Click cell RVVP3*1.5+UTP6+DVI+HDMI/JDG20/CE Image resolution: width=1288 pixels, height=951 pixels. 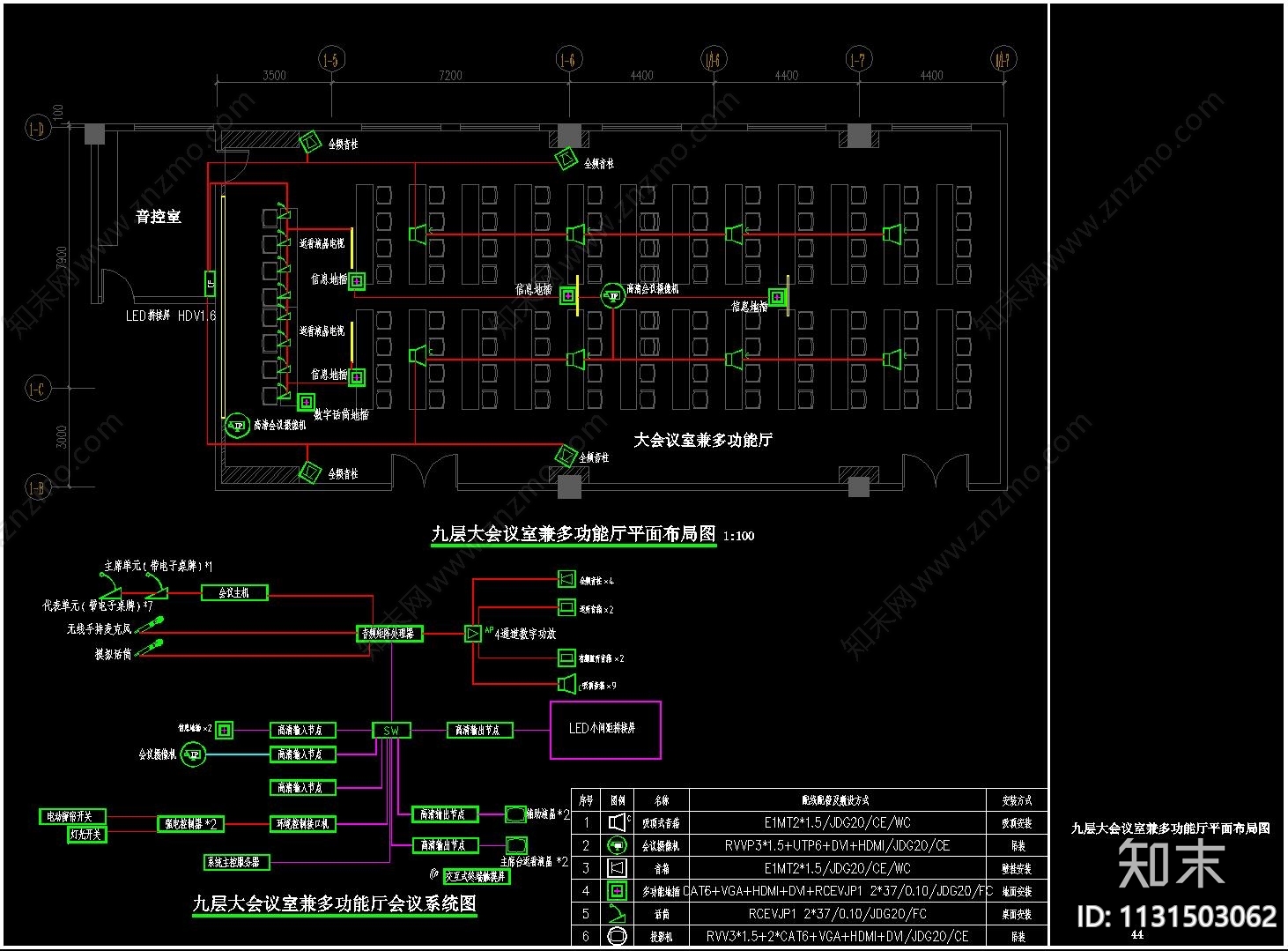[x=837, y=845]
